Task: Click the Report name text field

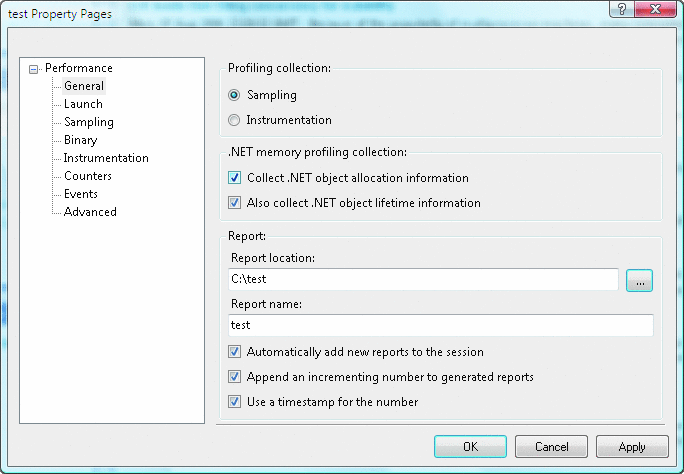Action: pos(441,325)
